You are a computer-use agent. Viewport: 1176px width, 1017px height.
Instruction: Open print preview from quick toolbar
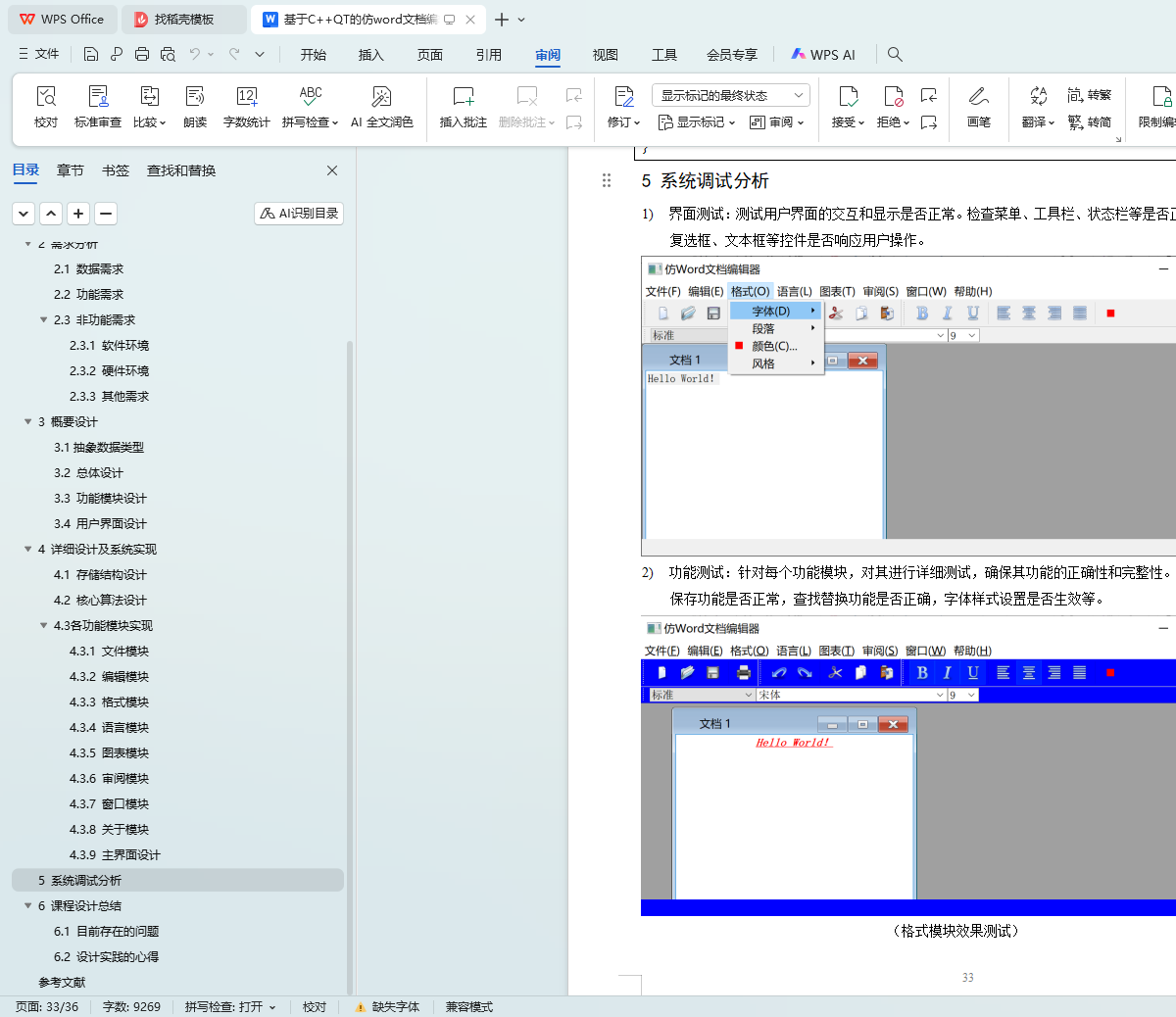pos(168,54)
